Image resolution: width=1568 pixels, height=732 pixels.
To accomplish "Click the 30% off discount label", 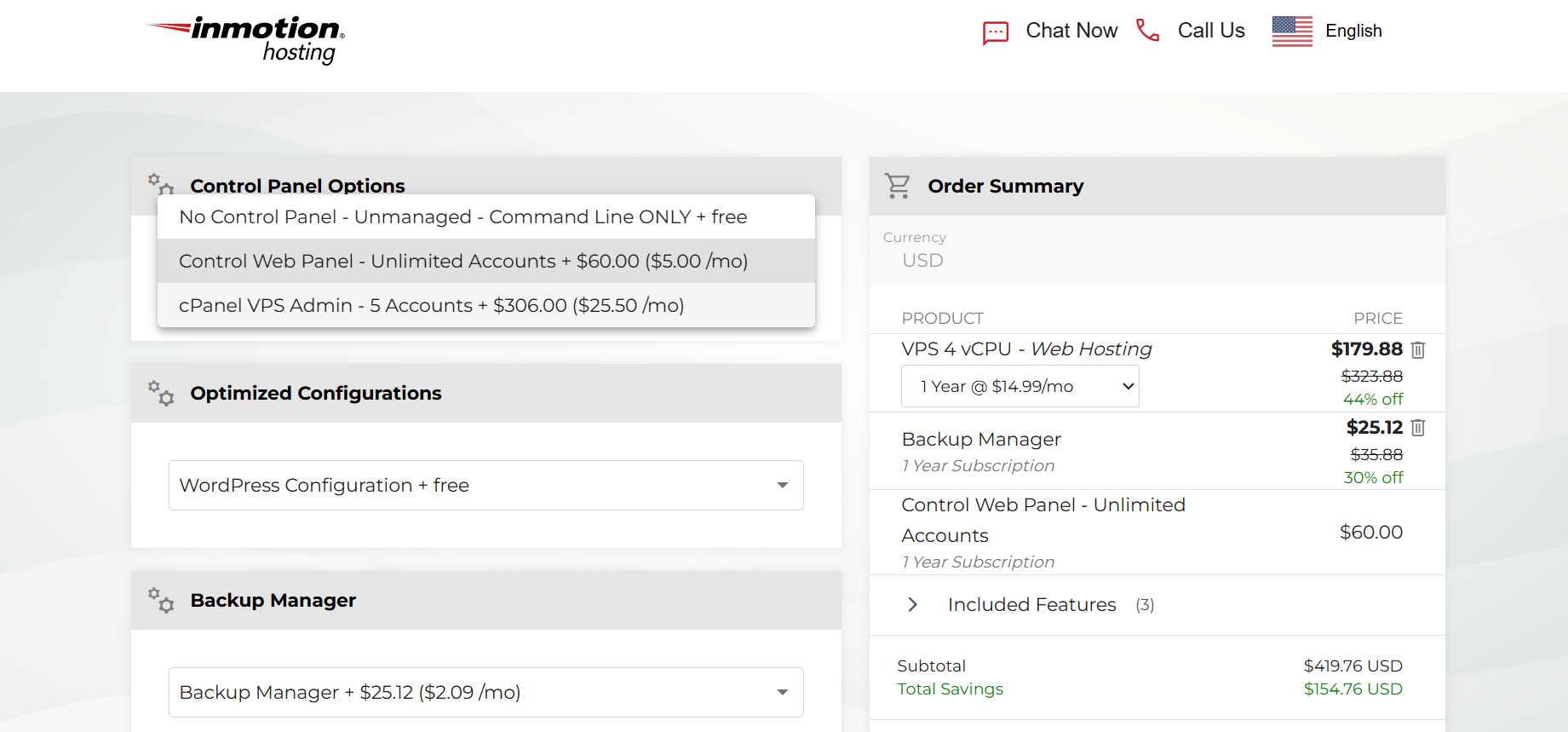I will click(1373, 477).
